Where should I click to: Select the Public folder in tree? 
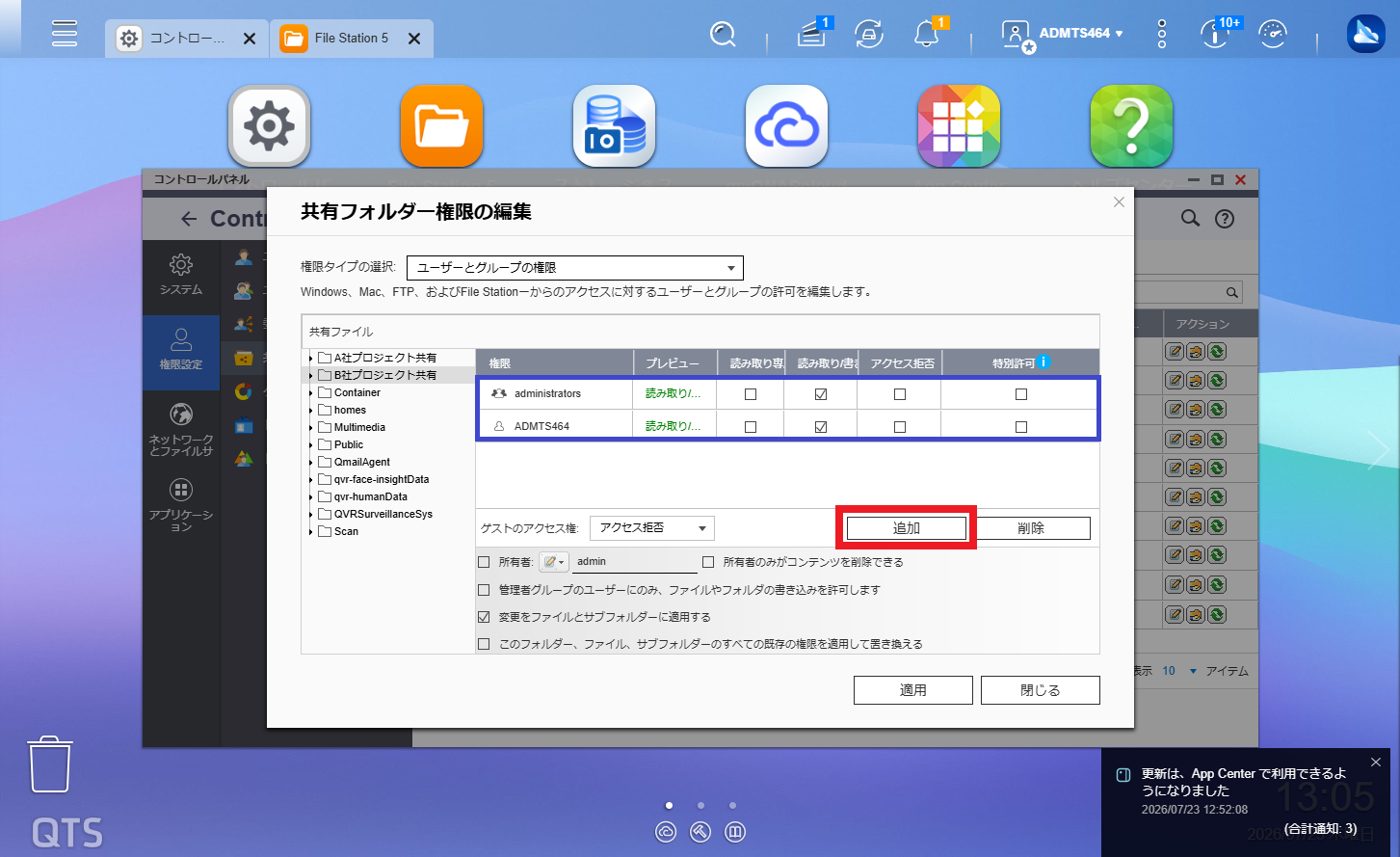349,444
